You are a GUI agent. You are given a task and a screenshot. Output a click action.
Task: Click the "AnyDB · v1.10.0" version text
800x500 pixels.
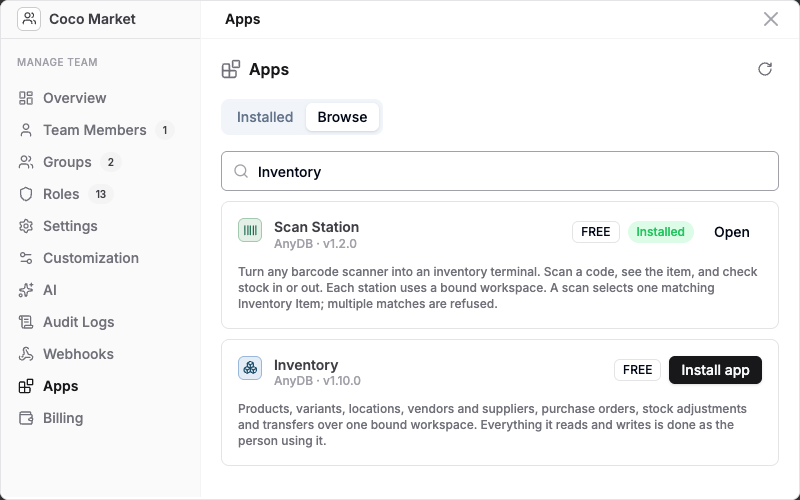(x=317, y=381)
